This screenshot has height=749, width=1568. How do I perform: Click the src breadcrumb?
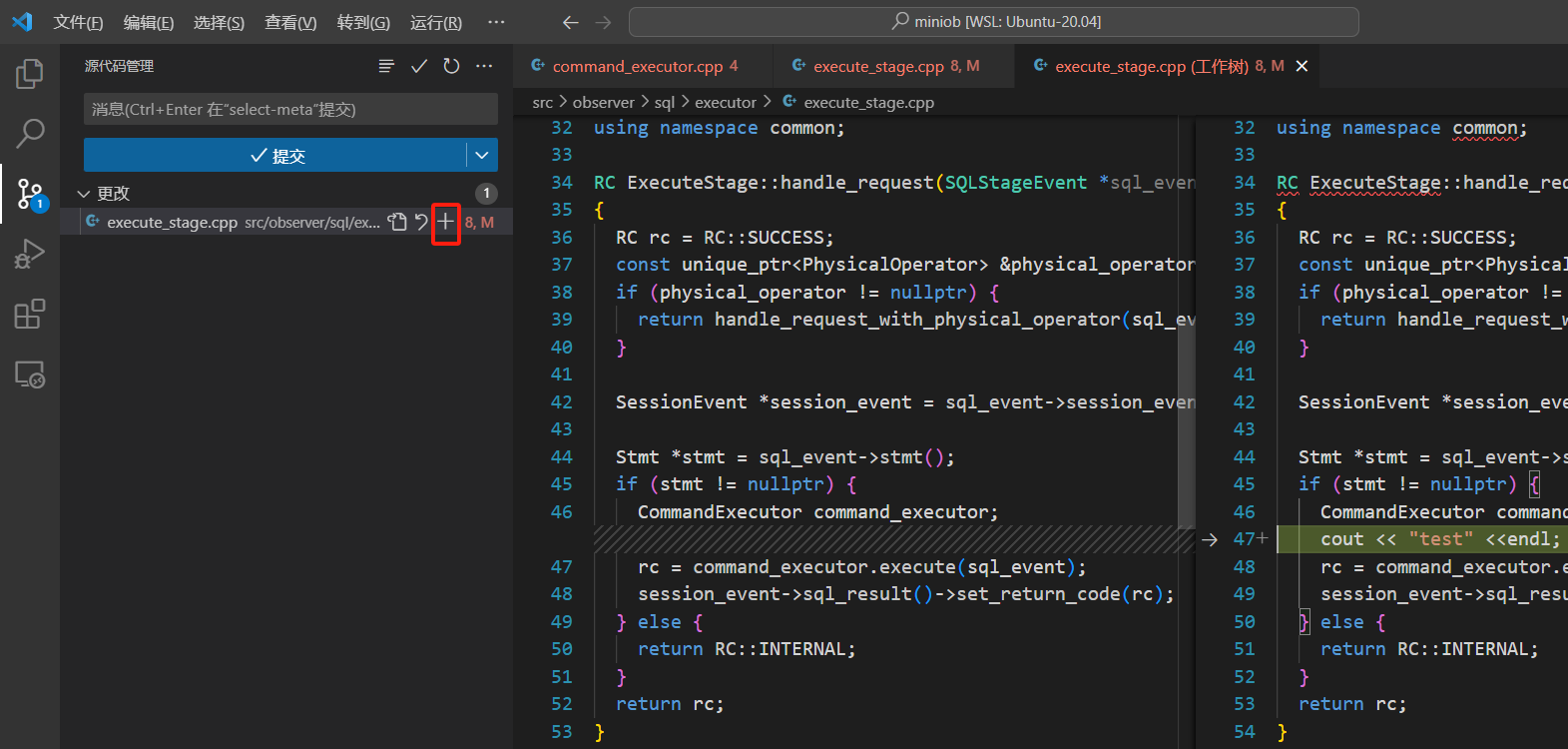pyautogui.click(x=542, y=102)
